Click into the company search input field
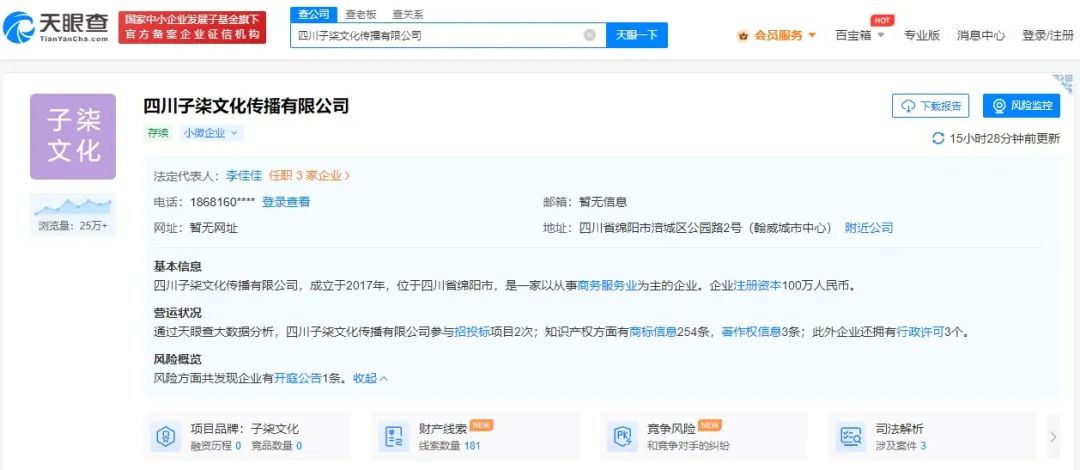Screen dimensions: 1080x470 [x=440, y=35]
